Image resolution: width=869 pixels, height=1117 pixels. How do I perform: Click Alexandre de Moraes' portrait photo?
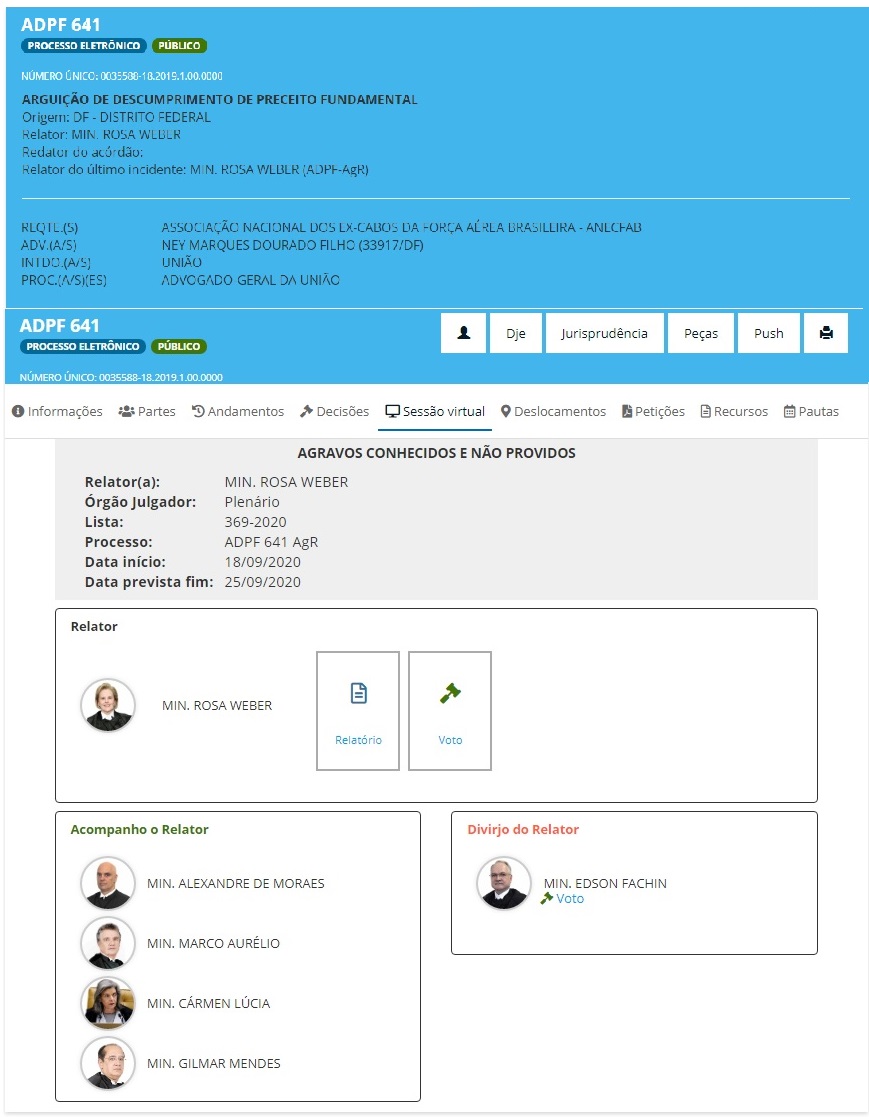point(108,883)
